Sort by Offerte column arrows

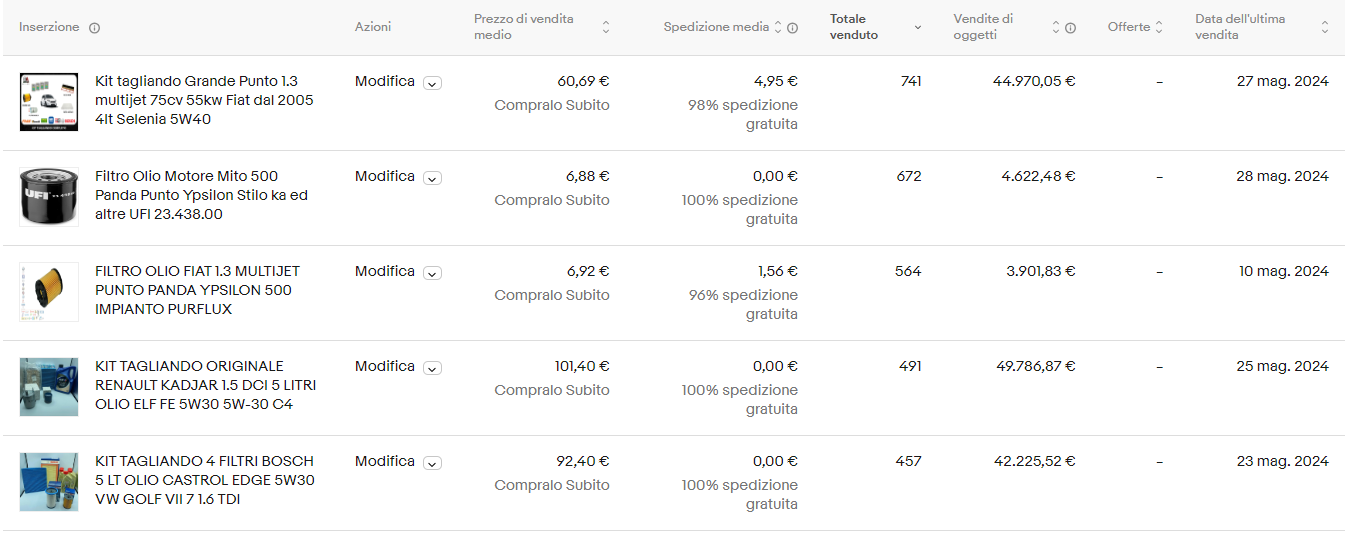click(1159, 28)
